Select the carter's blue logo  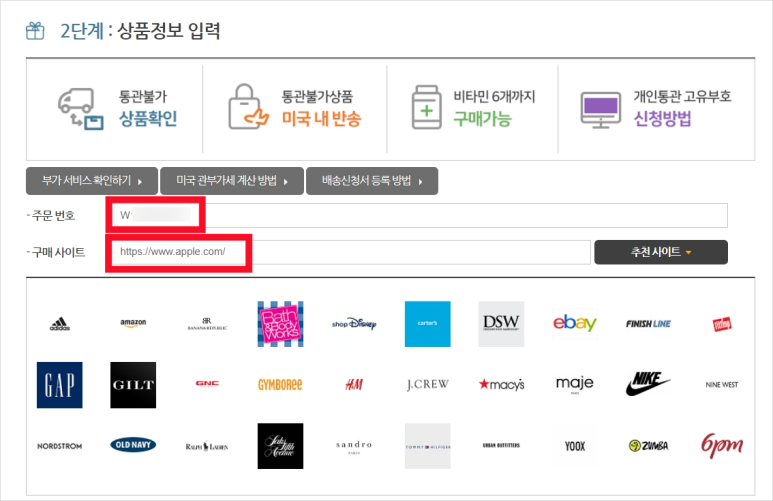(x=427, y=324)
